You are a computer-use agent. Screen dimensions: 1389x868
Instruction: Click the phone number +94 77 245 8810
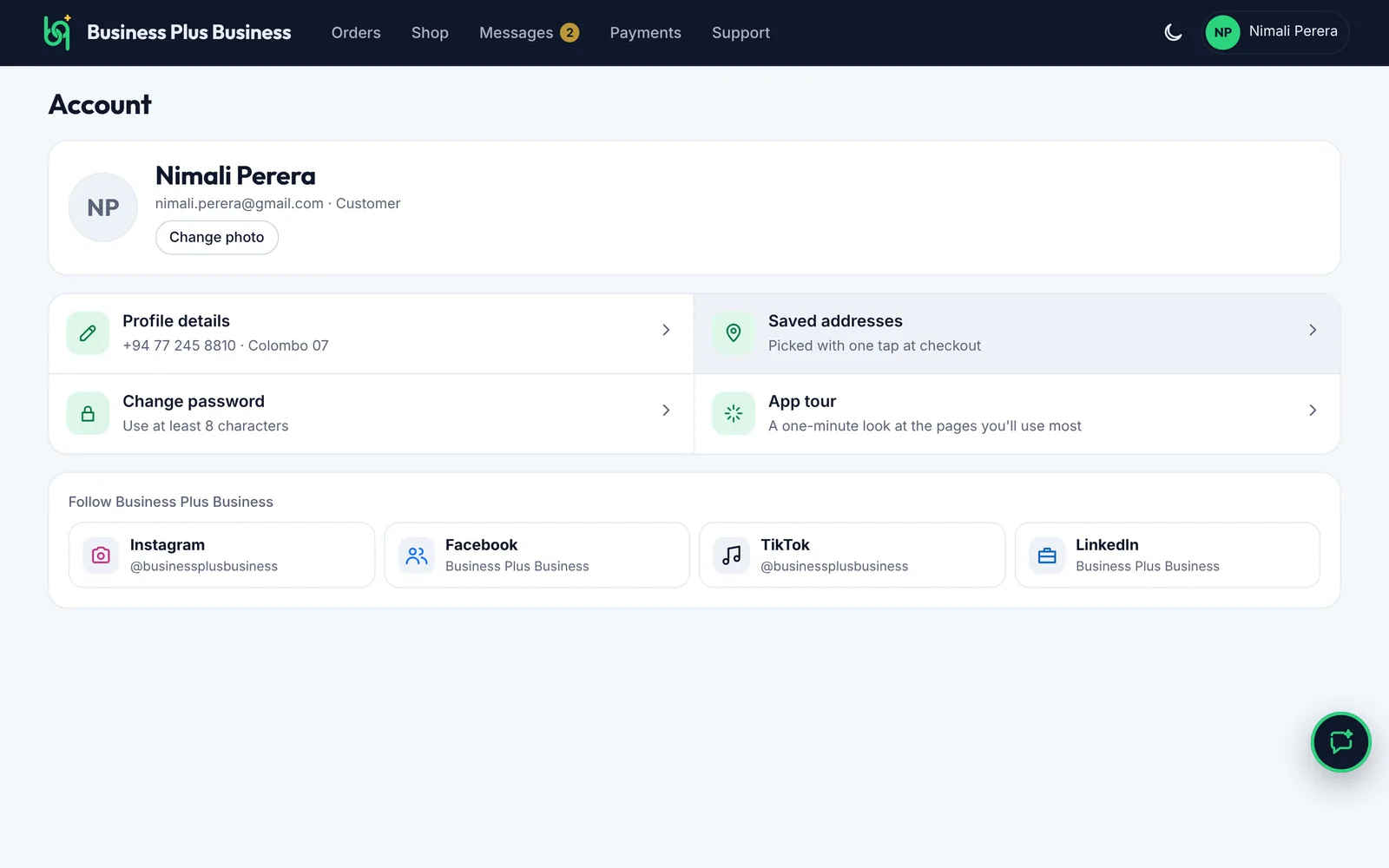[x=179, y=345]
